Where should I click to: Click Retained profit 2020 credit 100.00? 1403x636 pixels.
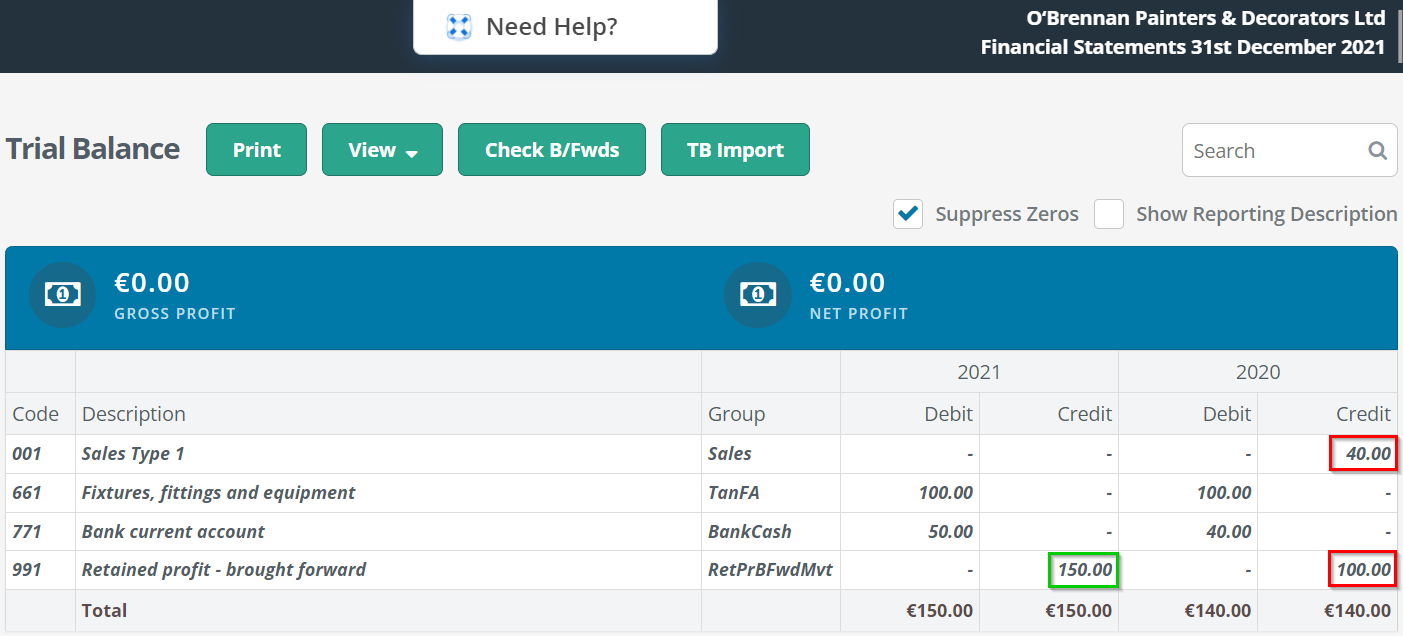[1363, 571]
